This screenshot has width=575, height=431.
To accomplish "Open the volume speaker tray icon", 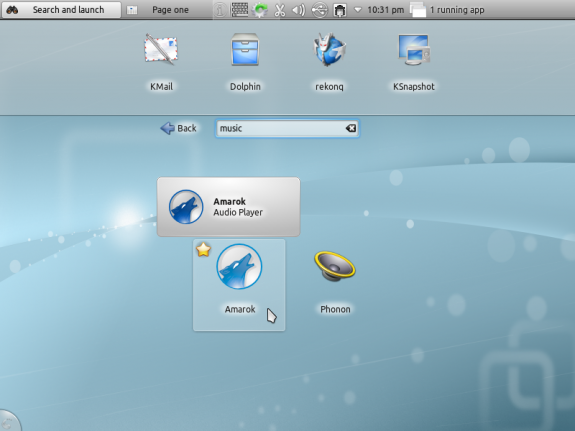I will 299,10.
